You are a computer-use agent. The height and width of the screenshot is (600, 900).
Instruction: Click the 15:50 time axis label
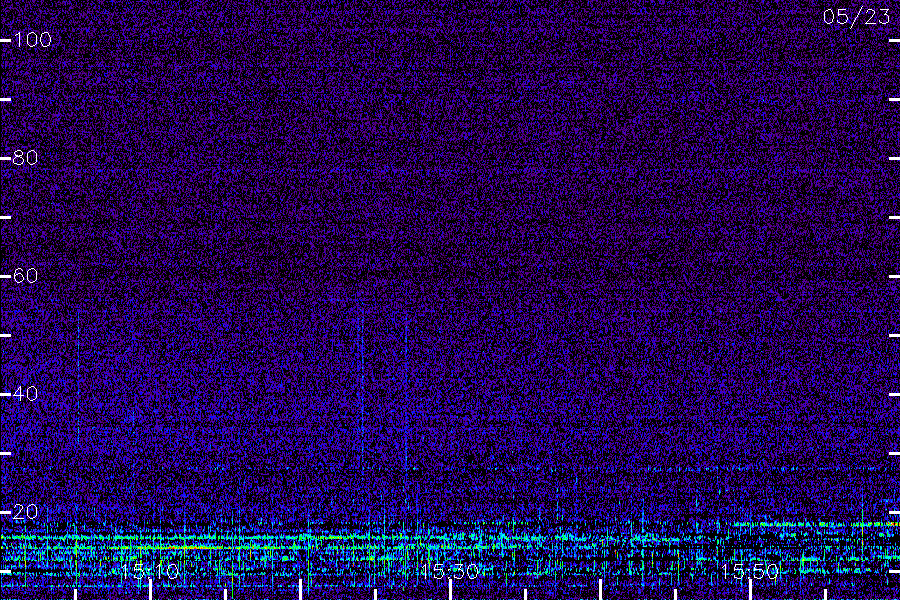[750, 571]
